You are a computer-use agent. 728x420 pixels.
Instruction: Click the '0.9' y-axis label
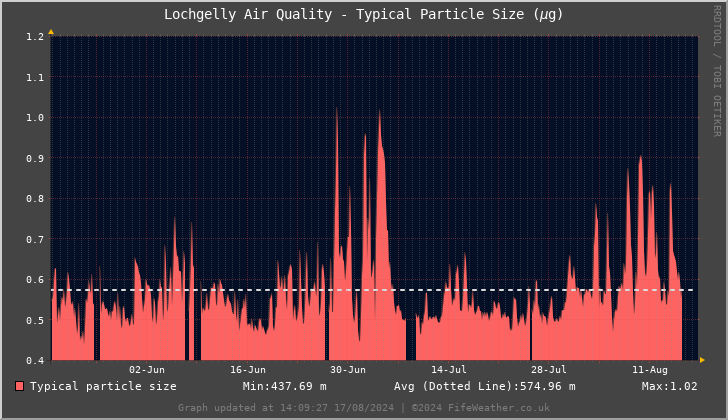tap(35, 159)
